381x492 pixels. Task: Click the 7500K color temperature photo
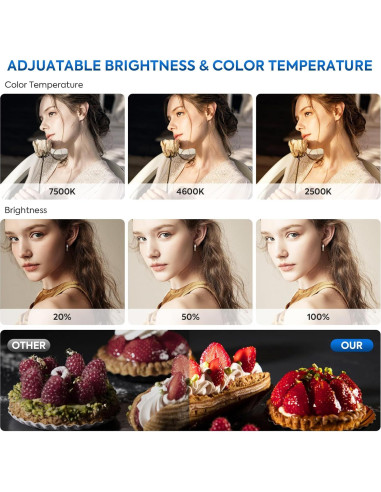click(62, 147)
